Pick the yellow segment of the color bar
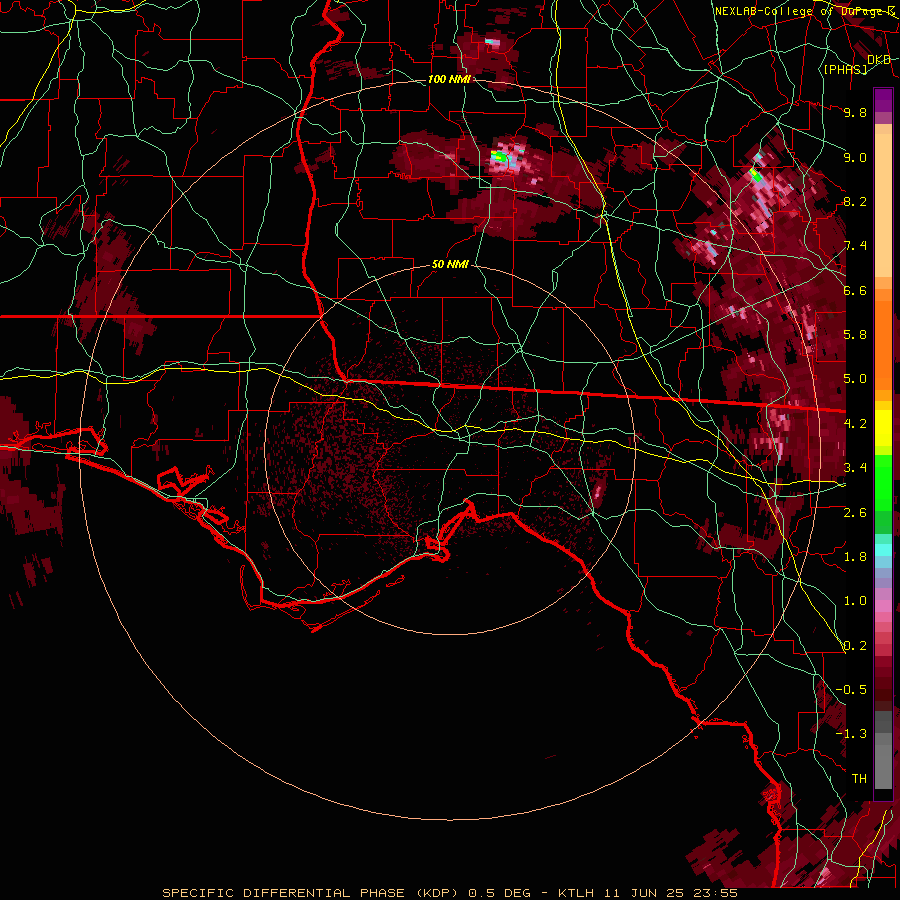The image size is (900, 900). tap(883, 428)
